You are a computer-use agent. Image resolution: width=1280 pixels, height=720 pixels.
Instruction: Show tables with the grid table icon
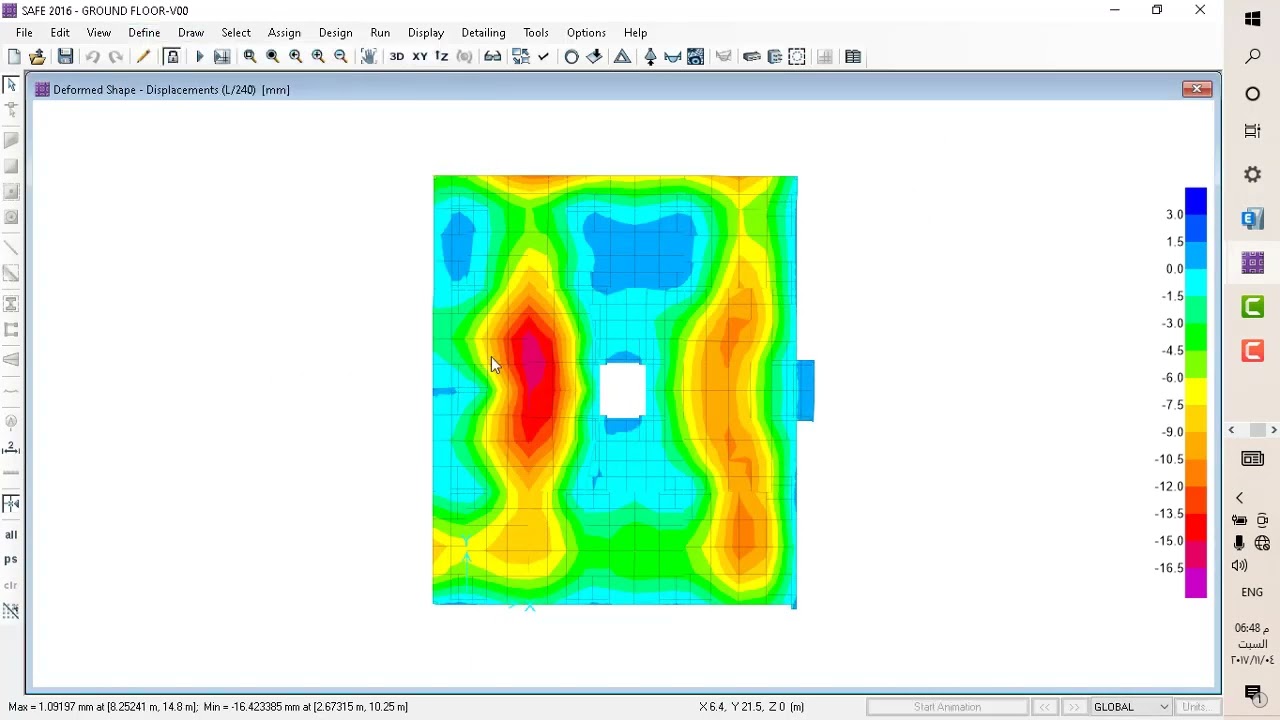click(x=853, y=57)
